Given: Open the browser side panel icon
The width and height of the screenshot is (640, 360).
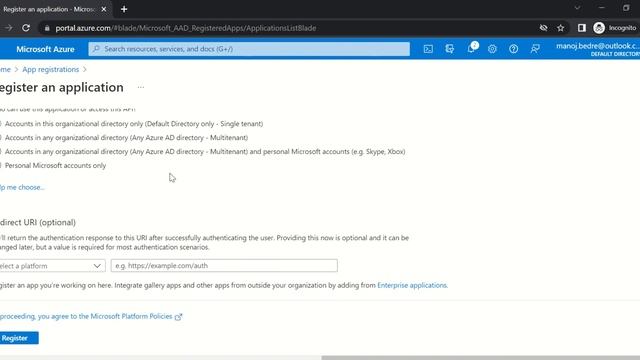Looking at the screenshot, I should point(582,28).
